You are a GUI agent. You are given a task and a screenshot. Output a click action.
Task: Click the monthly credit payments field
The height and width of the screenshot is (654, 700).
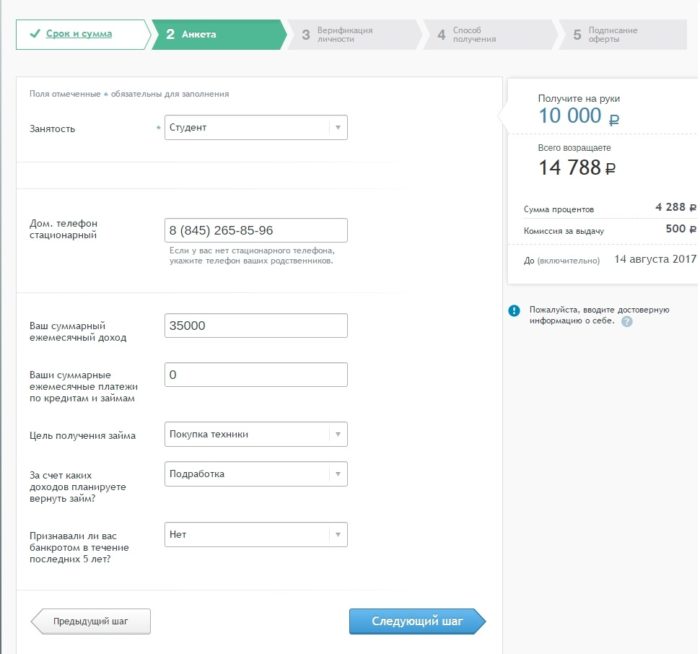click(256, 374)
